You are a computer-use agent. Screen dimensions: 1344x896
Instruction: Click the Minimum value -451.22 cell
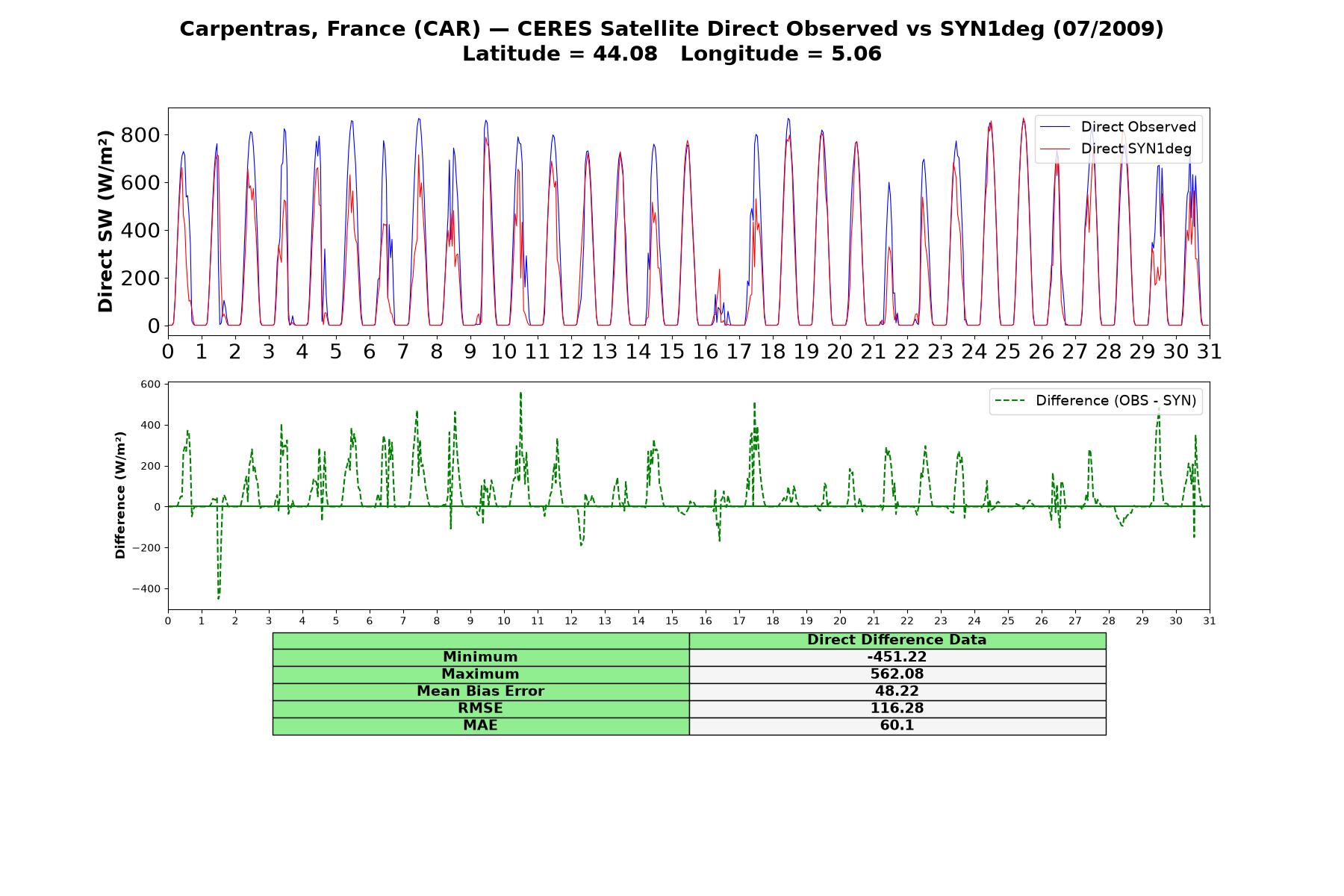coord(897,657)
